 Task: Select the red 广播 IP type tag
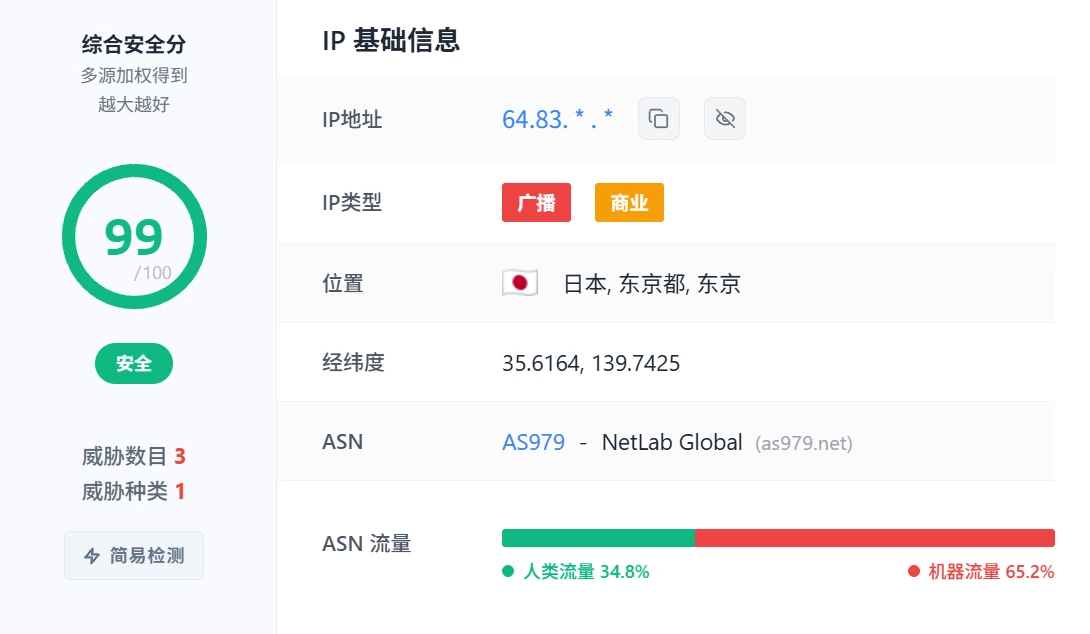536,202
